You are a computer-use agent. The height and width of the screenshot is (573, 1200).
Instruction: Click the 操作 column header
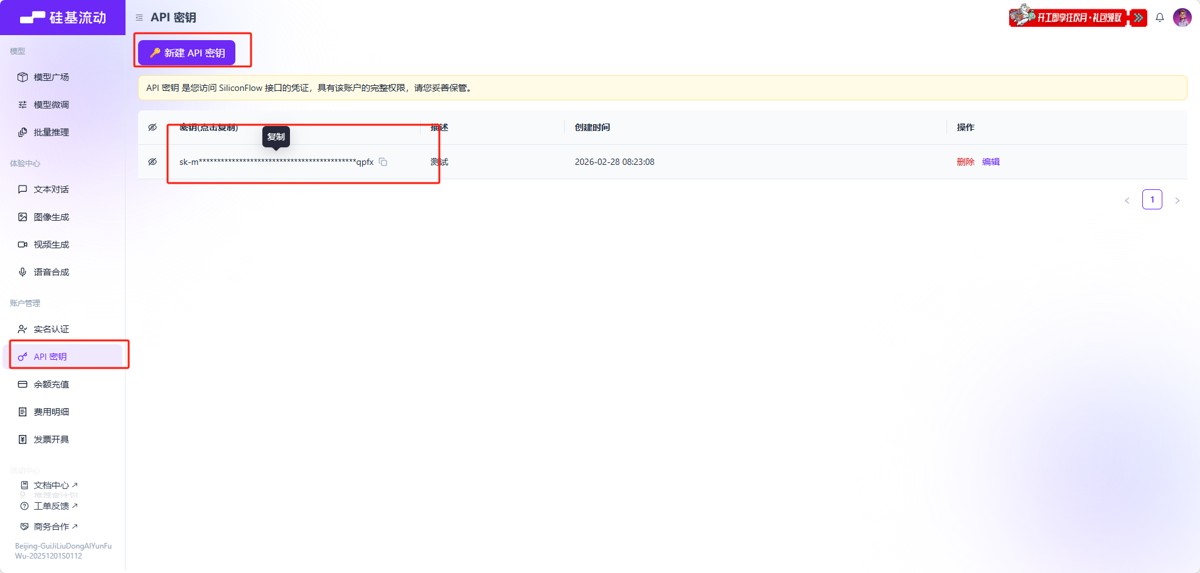pyautogui.click(x=965, y=127)
